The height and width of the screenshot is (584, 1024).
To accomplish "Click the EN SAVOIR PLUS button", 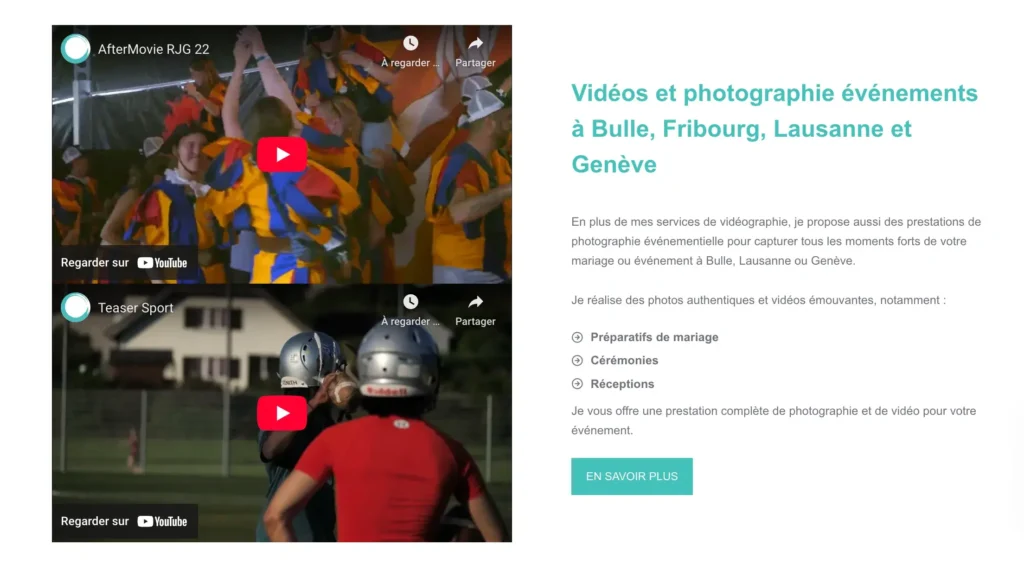I will pyautogui.click(x=632, y=476).
